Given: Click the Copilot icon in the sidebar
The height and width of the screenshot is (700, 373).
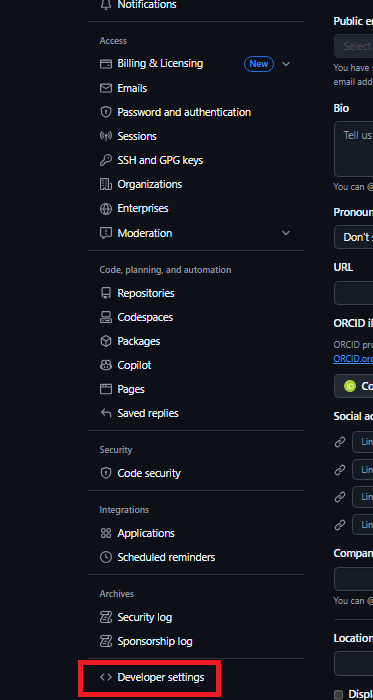Looking at the screenshot, I should (x=106, y=365).
